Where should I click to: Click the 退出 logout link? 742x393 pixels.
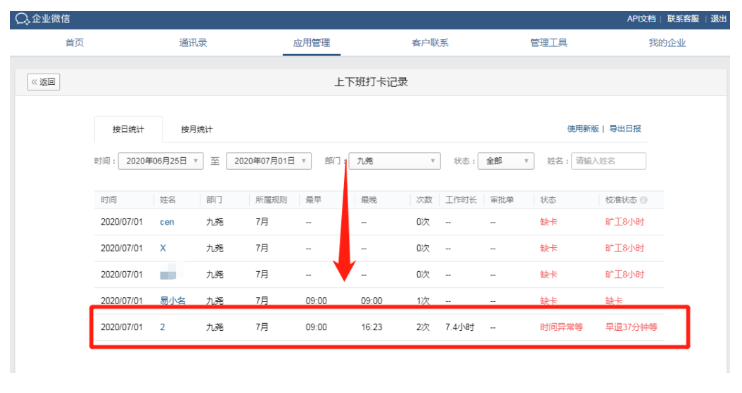point(718,18)
